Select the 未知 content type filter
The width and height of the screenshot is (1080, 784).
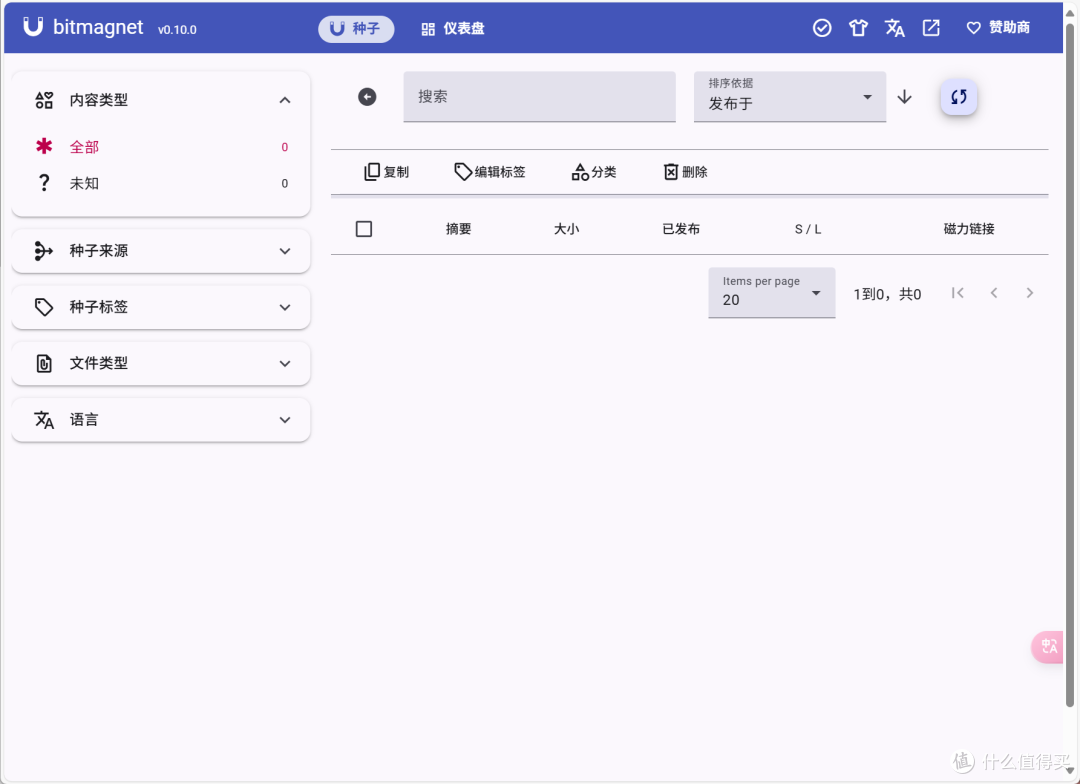click(x=160, y=183)
